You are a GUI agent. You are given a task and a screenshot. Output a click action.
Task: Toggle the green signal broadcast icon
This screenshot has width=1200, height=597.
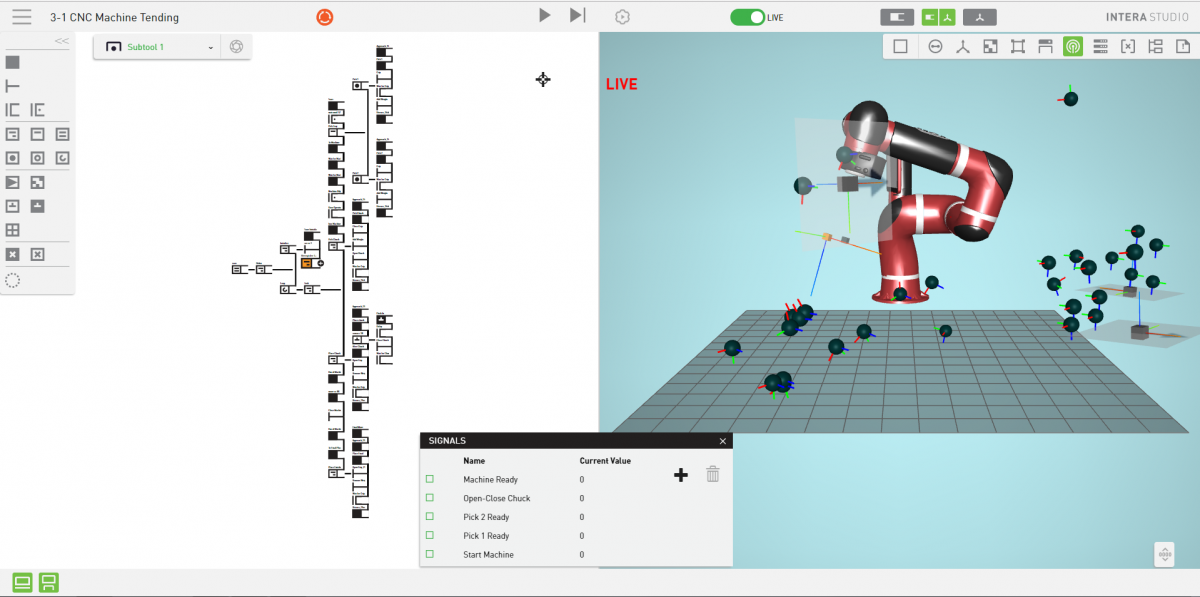[1073, 46]
